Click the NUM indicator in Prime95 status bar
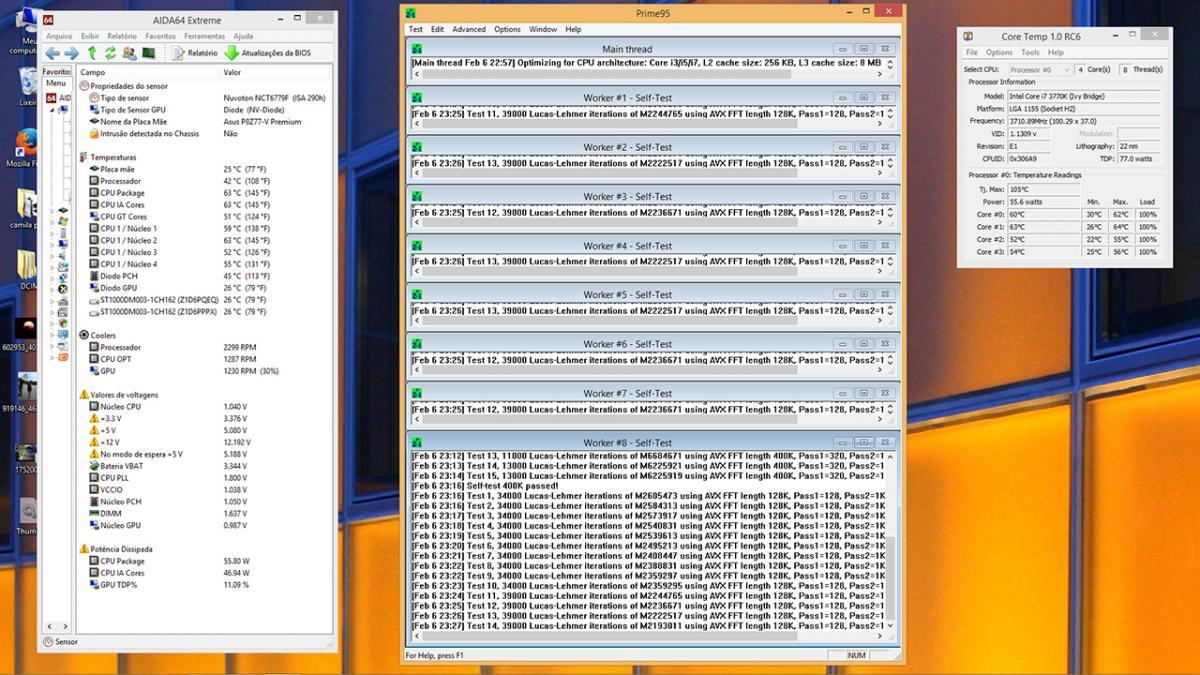 click(x=856, y=655)
